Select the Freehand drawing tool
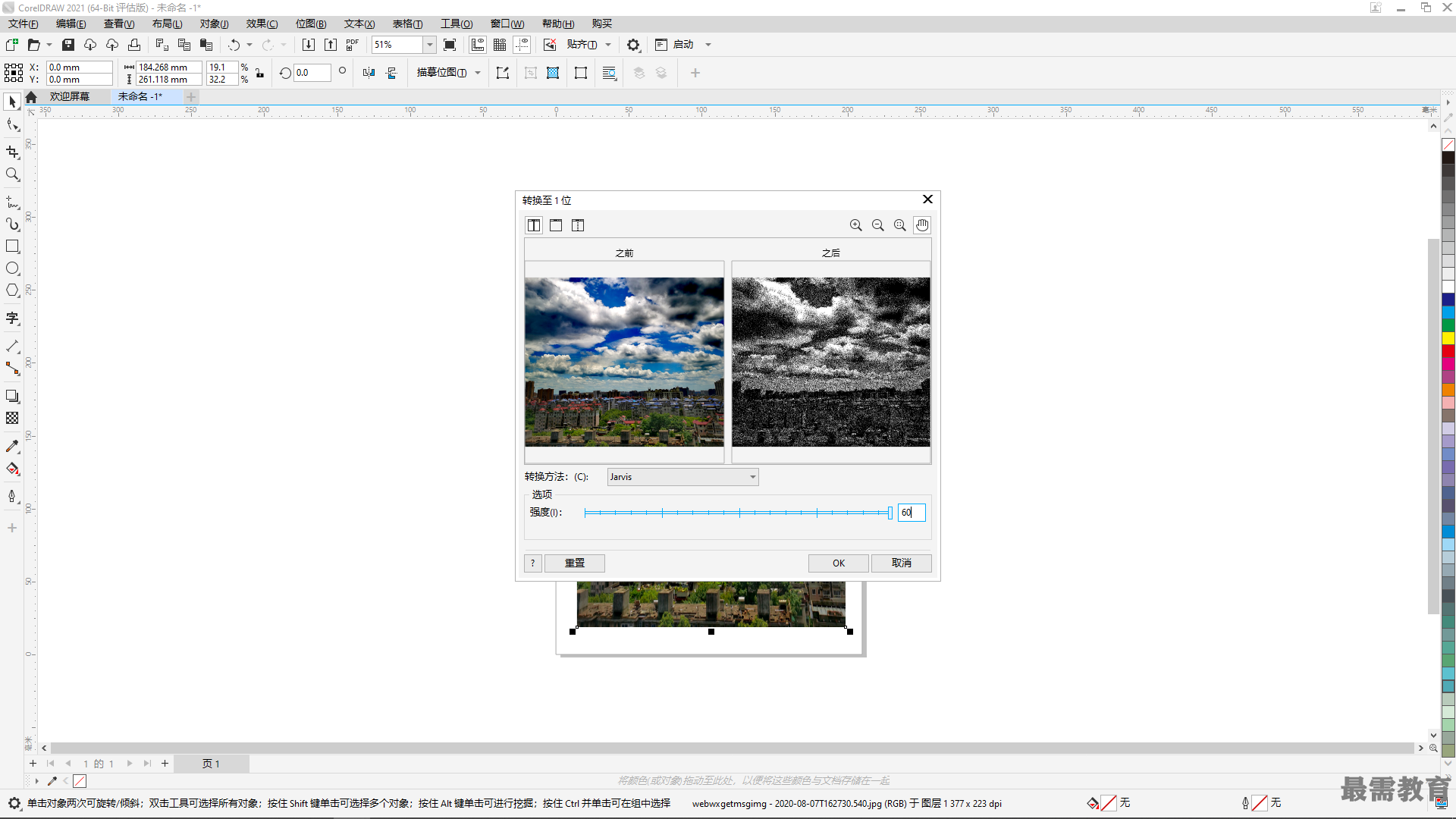The height and width of the screenshot is (819, 1456). (12, 202)
